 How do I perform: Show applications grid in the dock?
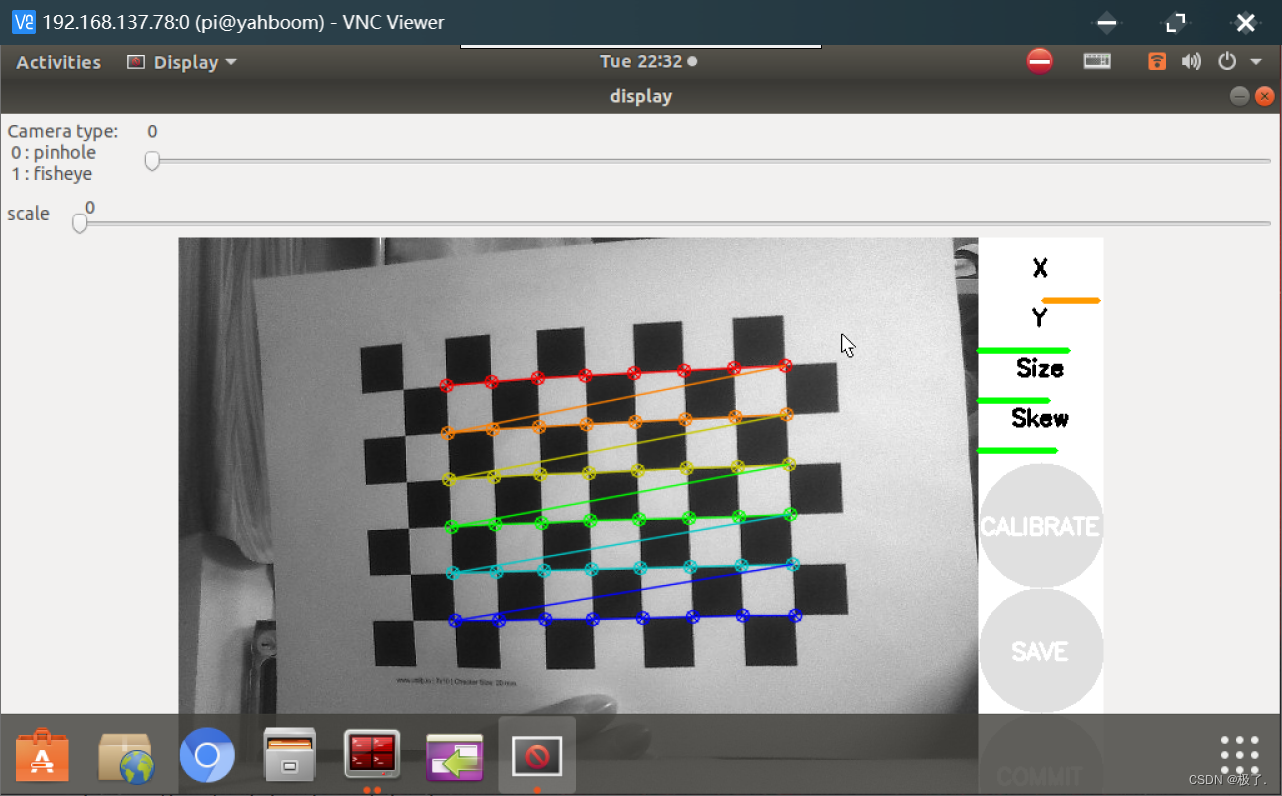pyautogui.click(x=1239, y=755)
